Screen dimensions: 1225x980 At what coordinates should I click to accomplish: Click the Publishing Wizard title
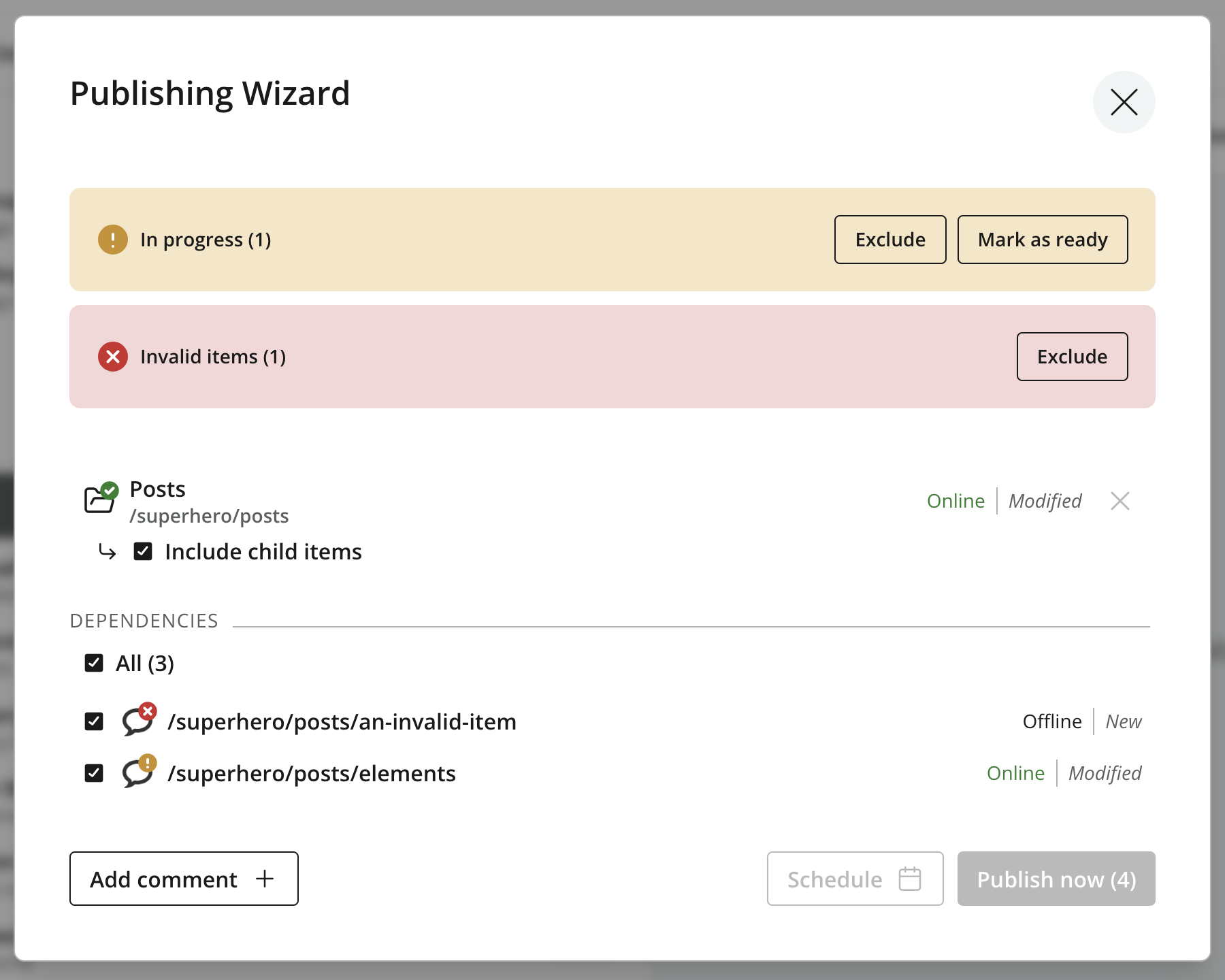point(210,94)
